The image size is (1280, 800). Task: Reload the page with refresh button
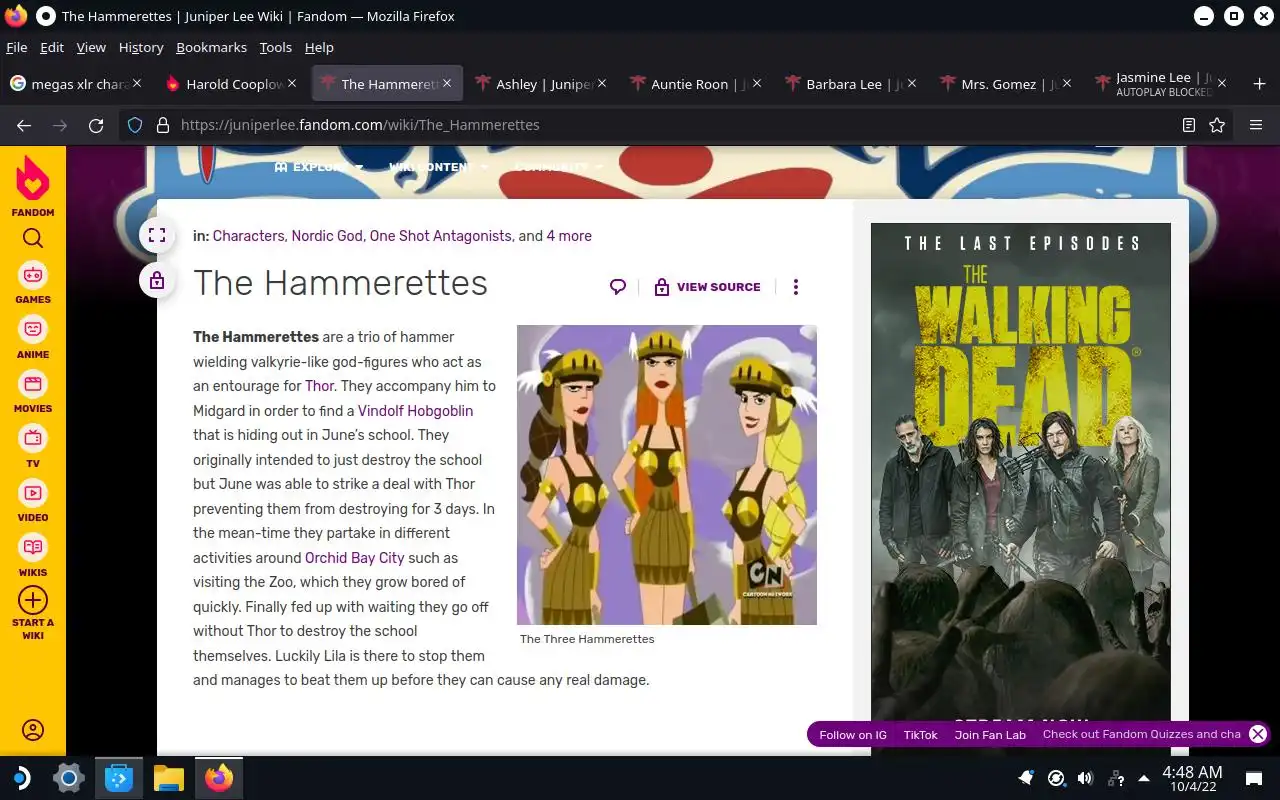click(x=96, y=125)
